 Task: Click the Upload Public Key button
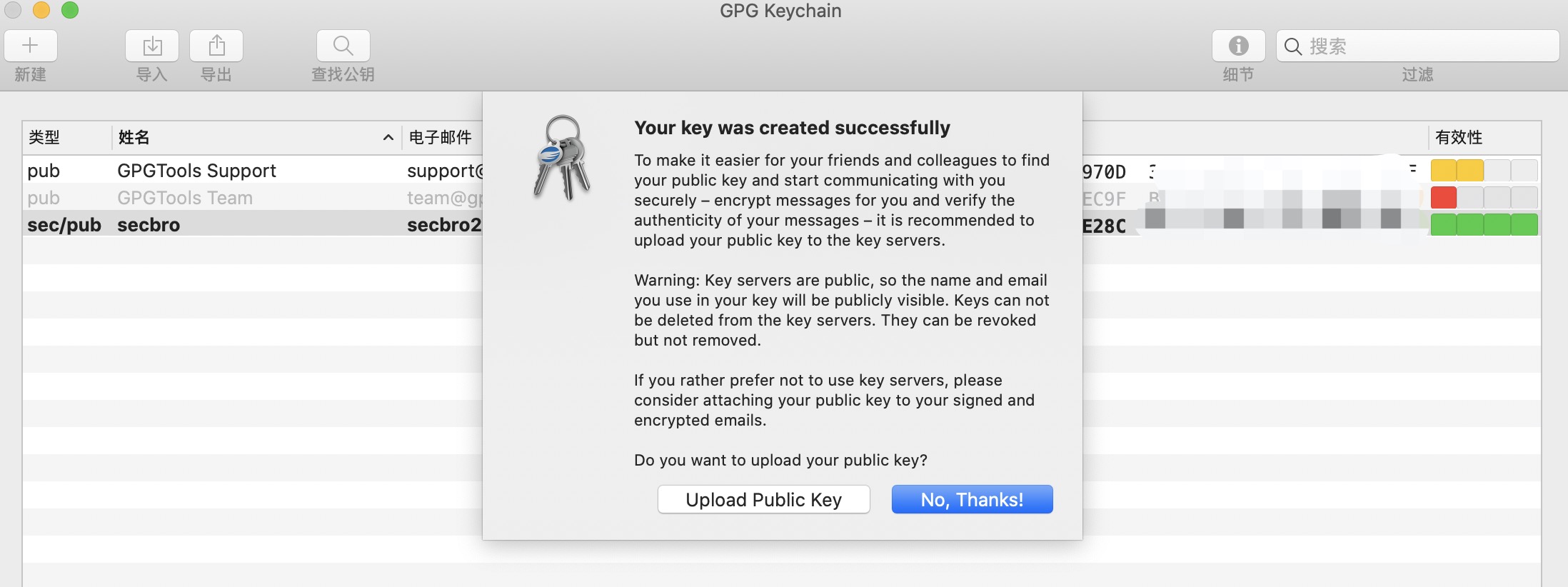764,499
